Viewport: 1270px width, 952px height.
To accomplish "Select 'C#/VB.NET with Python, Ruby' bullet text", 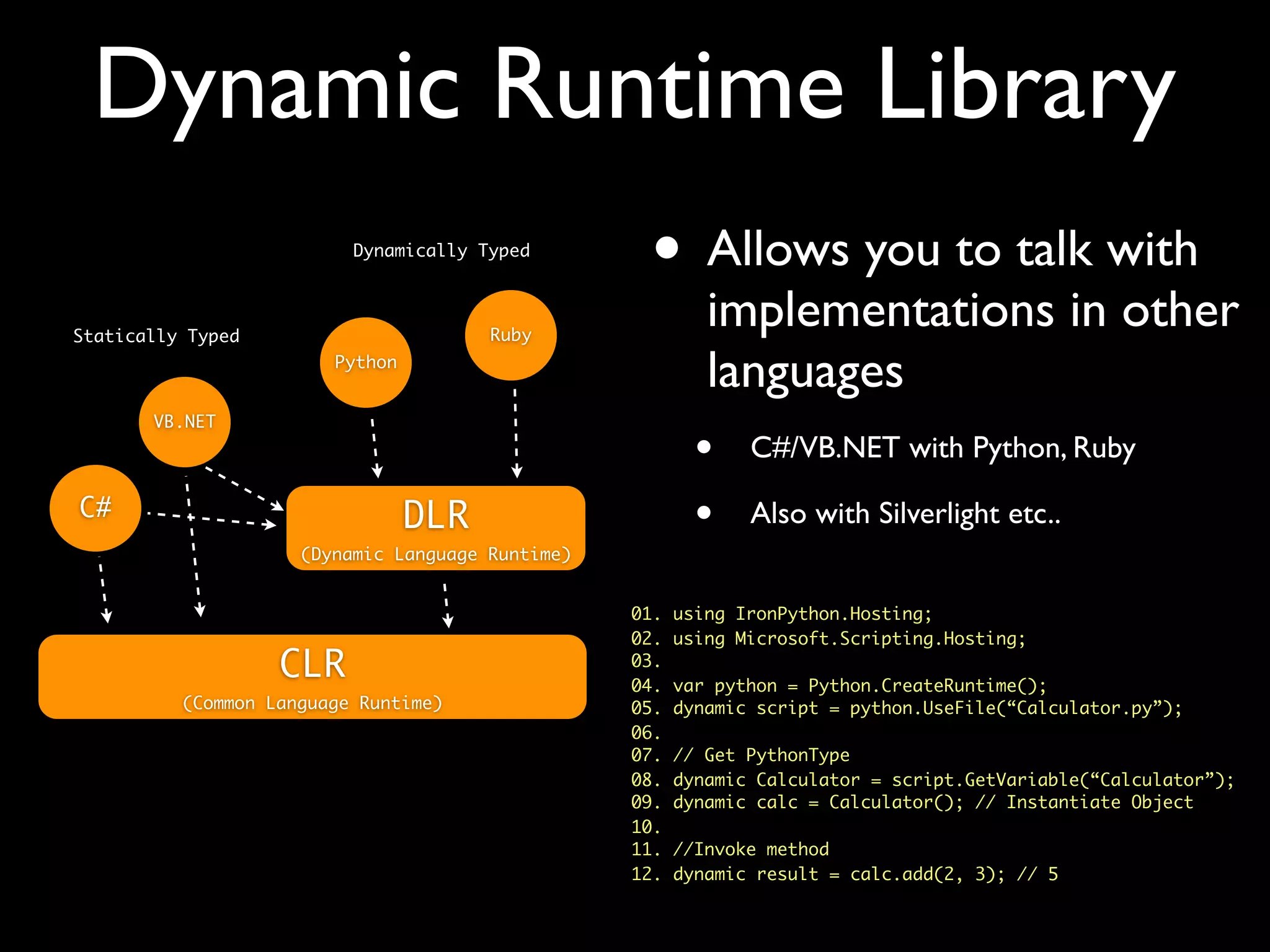I will point(942,447).
